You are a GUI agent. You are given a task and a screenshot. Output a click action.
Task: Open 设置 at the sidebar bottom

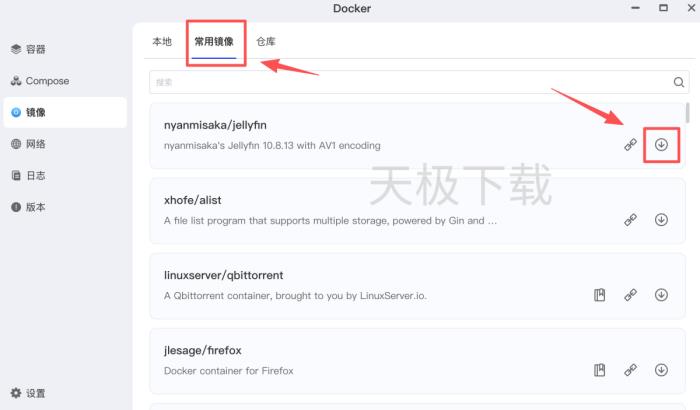29,393
